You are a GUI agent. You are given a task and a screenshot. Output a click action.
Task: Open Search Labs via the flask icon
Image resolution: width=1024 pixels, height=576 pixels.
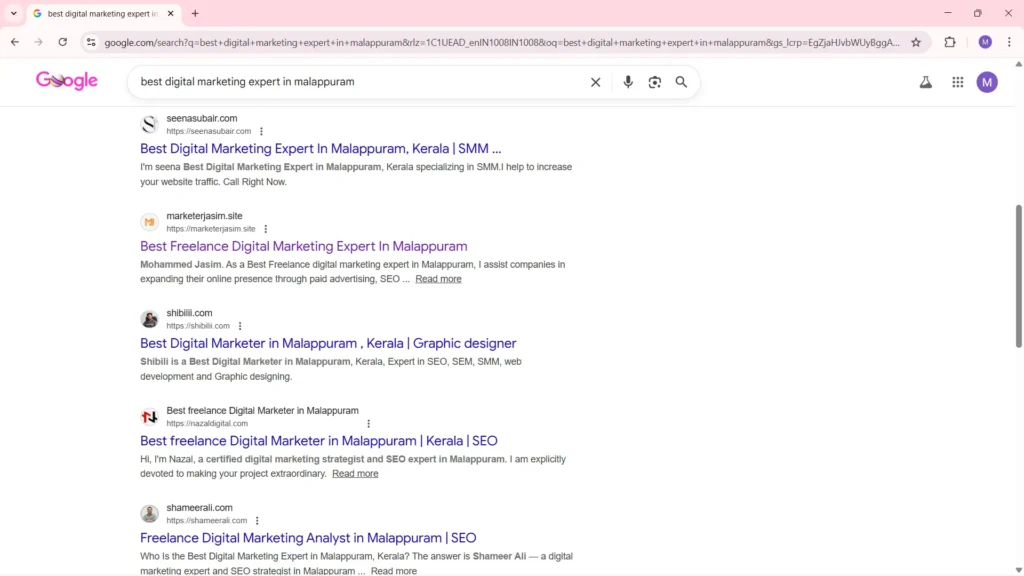[925, 82]
